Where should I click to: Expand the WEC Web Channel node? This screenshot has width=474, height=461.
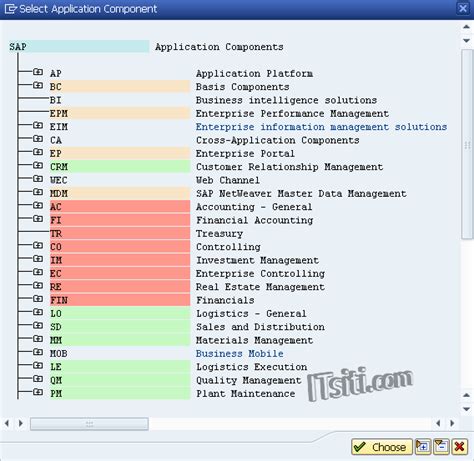pos(38,178)
